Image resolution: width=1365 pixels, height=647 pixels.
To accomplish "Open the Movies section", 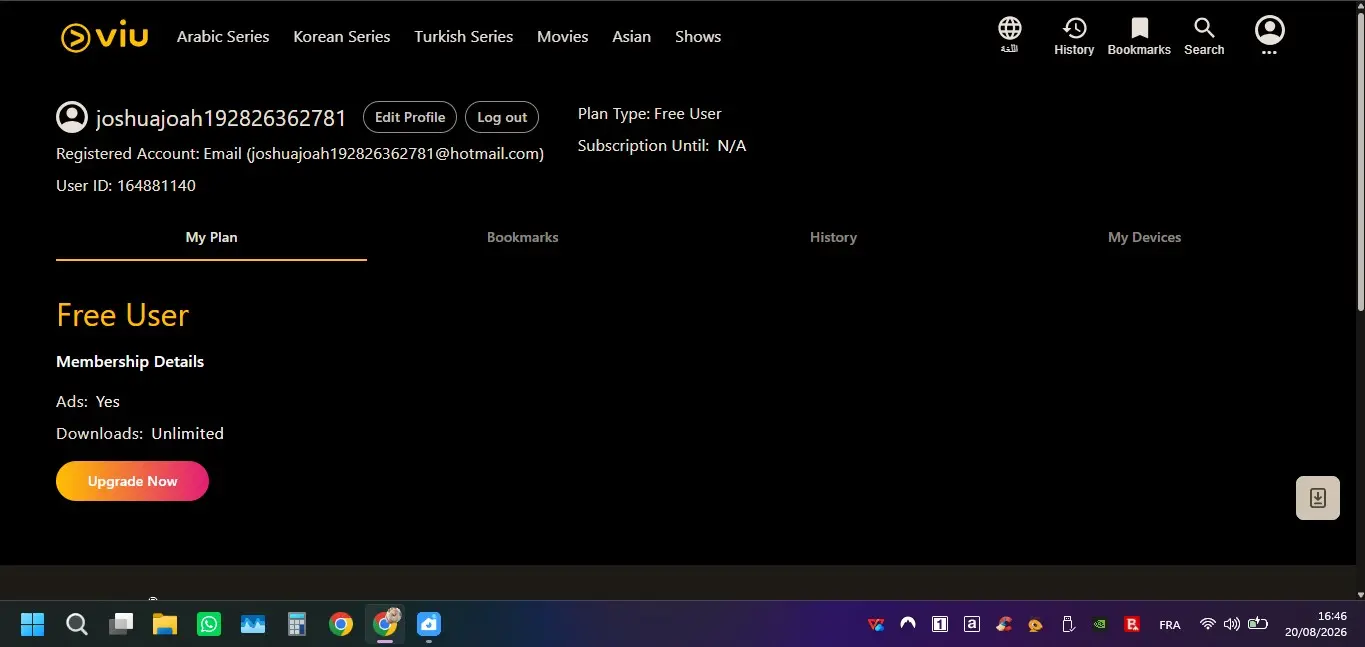I will (x=562, y=36).
